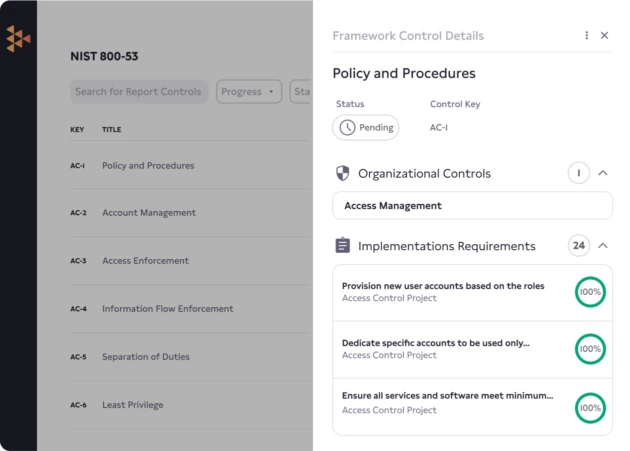Sort by the TITLE column header

[x=111, y=130]
